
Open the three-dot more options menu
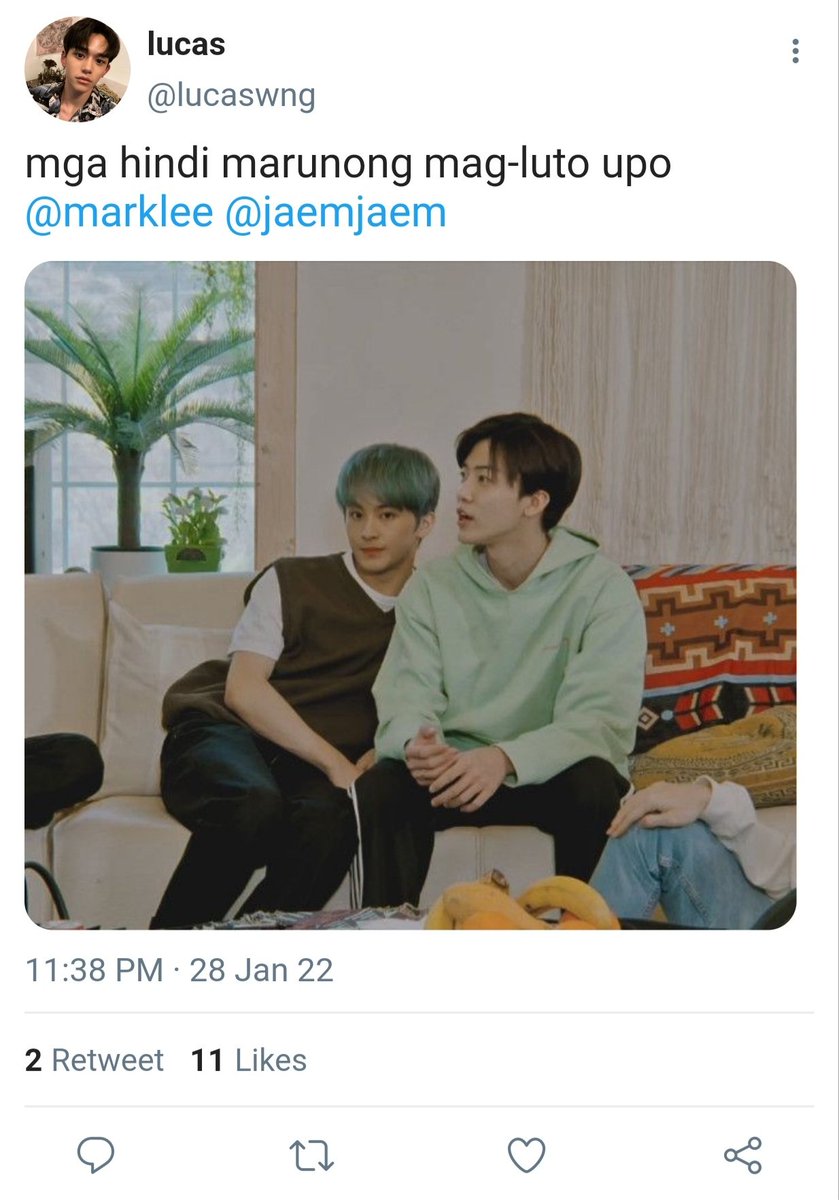[x=795, y=51]
